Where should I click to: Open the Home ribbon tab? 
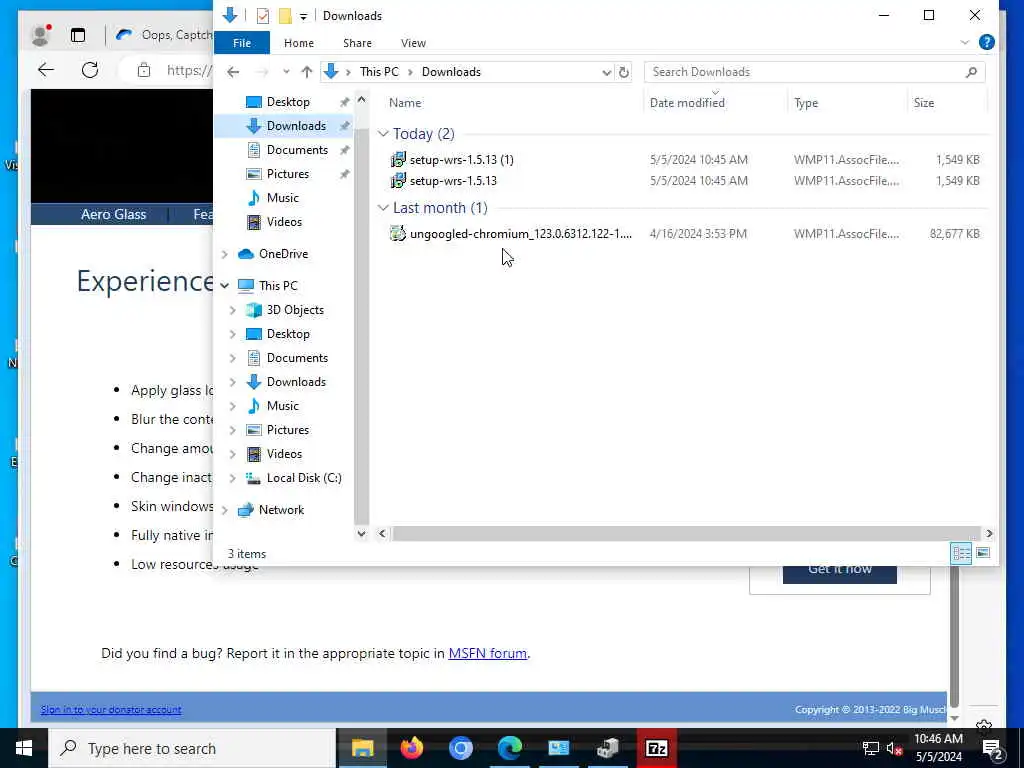(299, 42)
